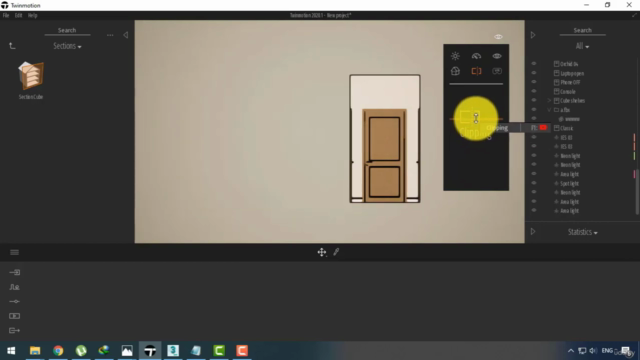Select Console in the scene graph
640x360 pixels.
pos(567,91)
